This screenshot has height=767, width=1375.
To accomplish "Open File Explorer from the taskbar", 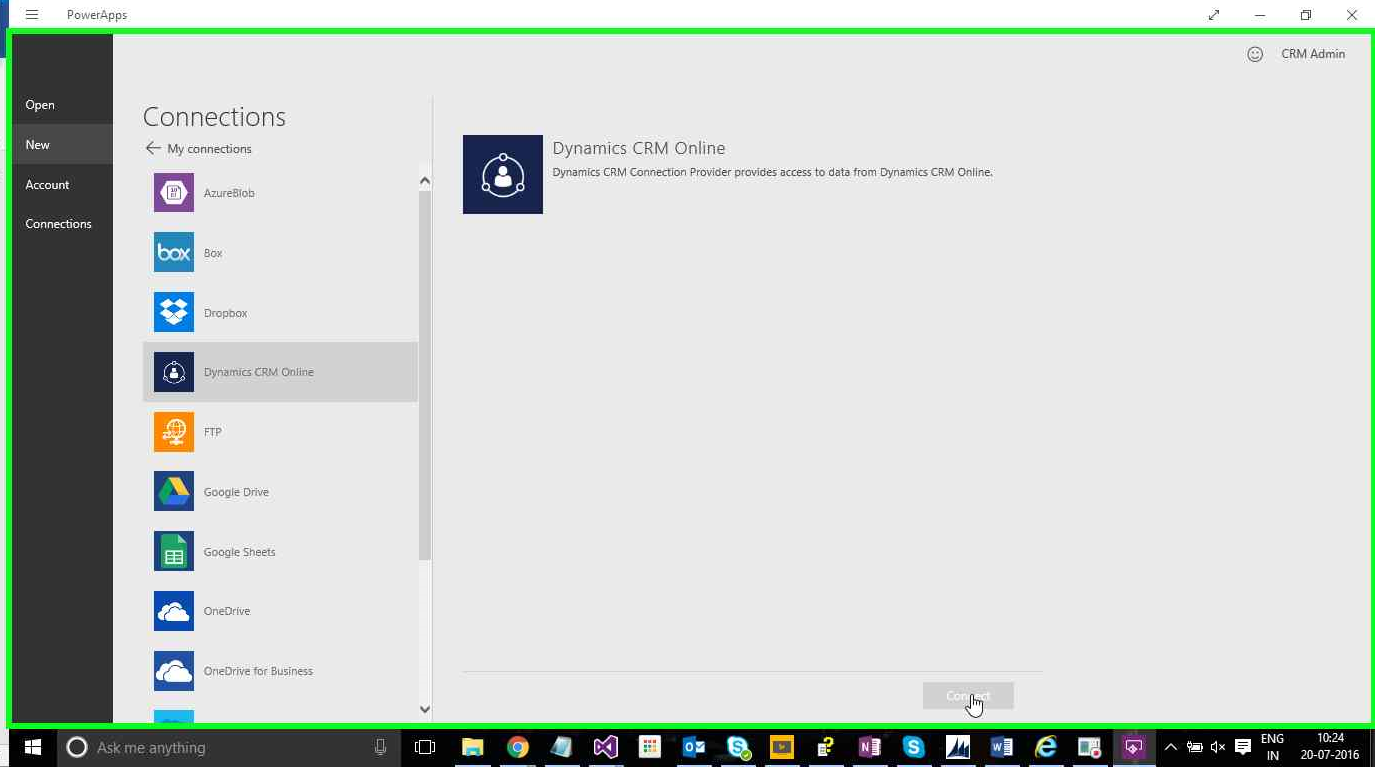I will pyautogui.click(x=472, y=747).
